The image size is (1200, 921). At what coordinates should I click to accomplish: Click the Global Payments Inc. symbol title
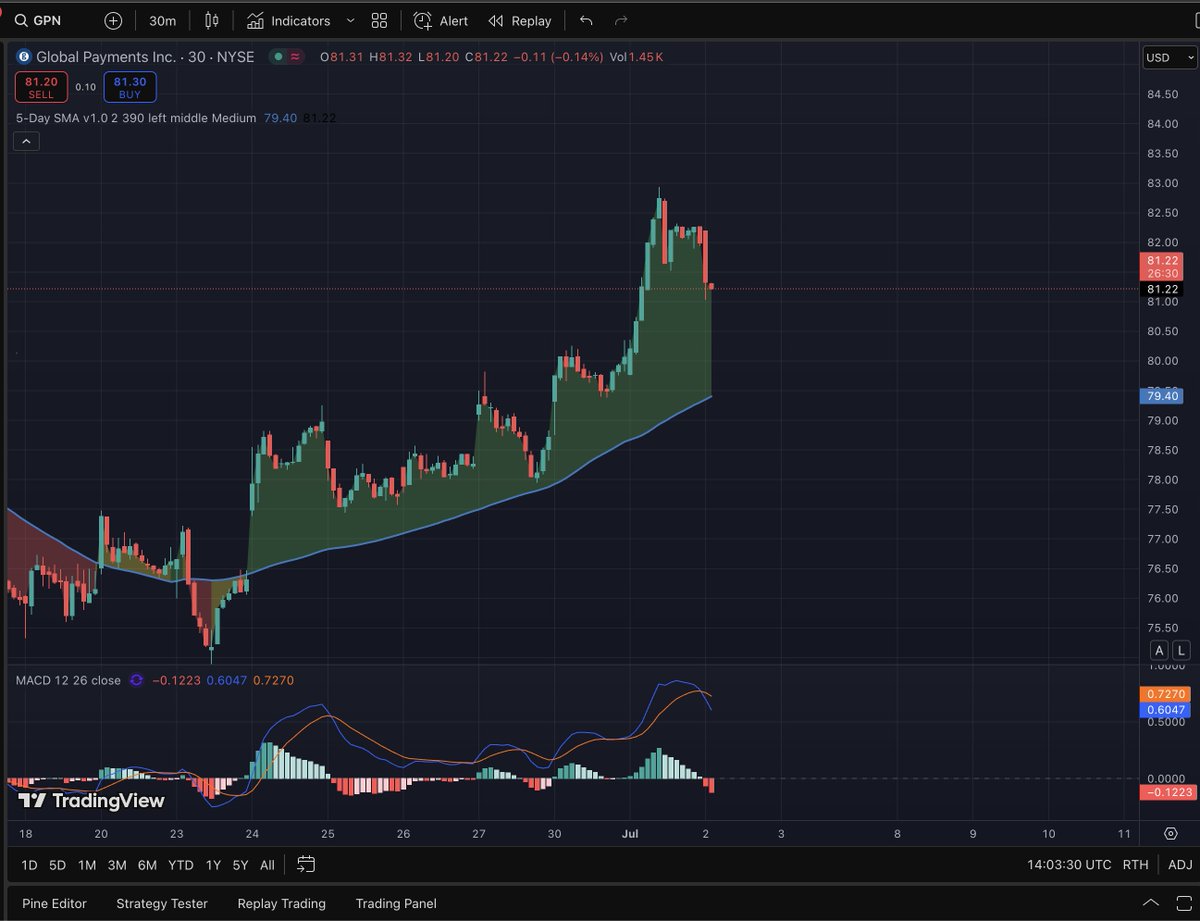[146, 57]
